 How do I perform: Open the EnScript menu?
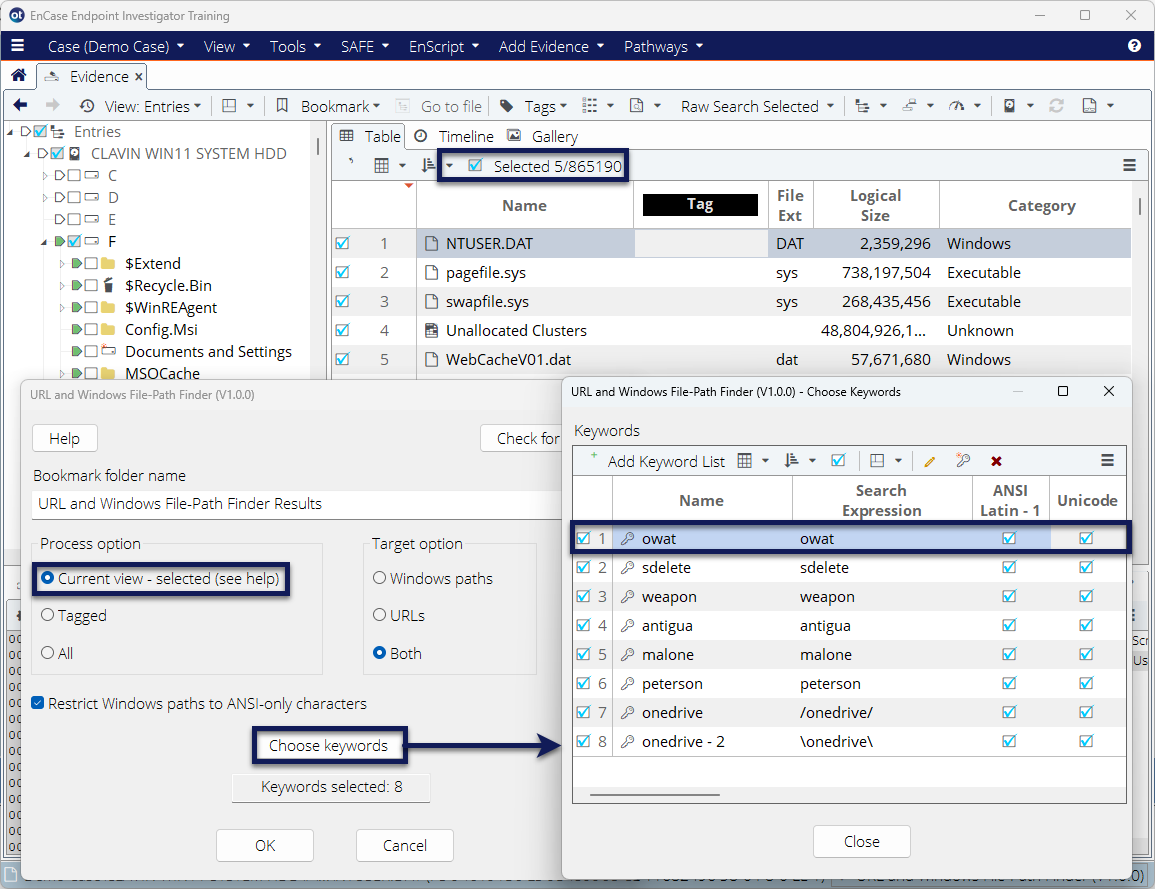444,46
